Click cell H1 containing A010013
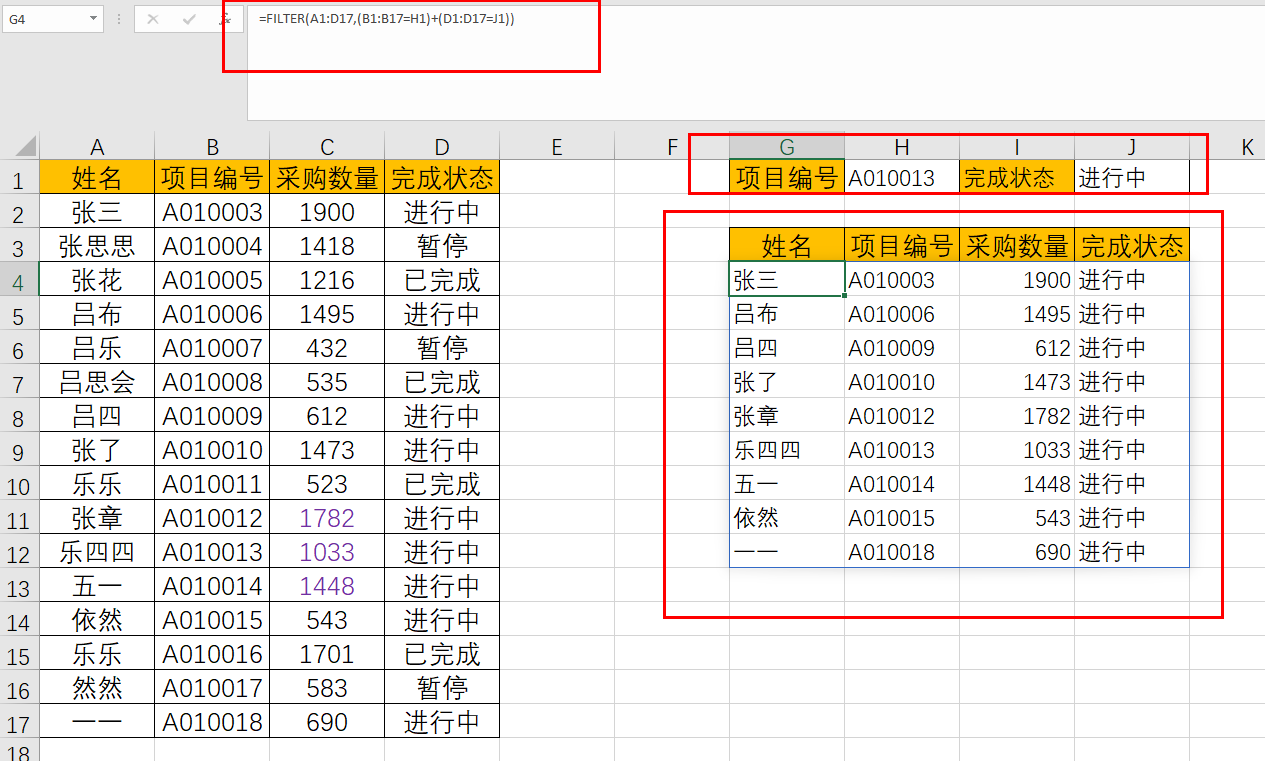 pos(902,178)
